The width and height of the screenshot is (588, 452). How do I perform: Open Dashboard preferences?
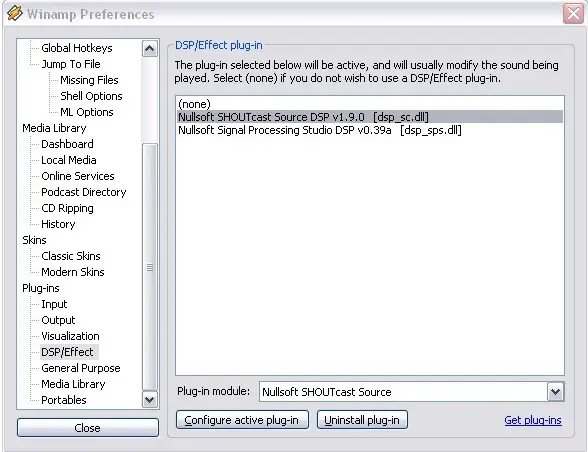click(67, 144)
